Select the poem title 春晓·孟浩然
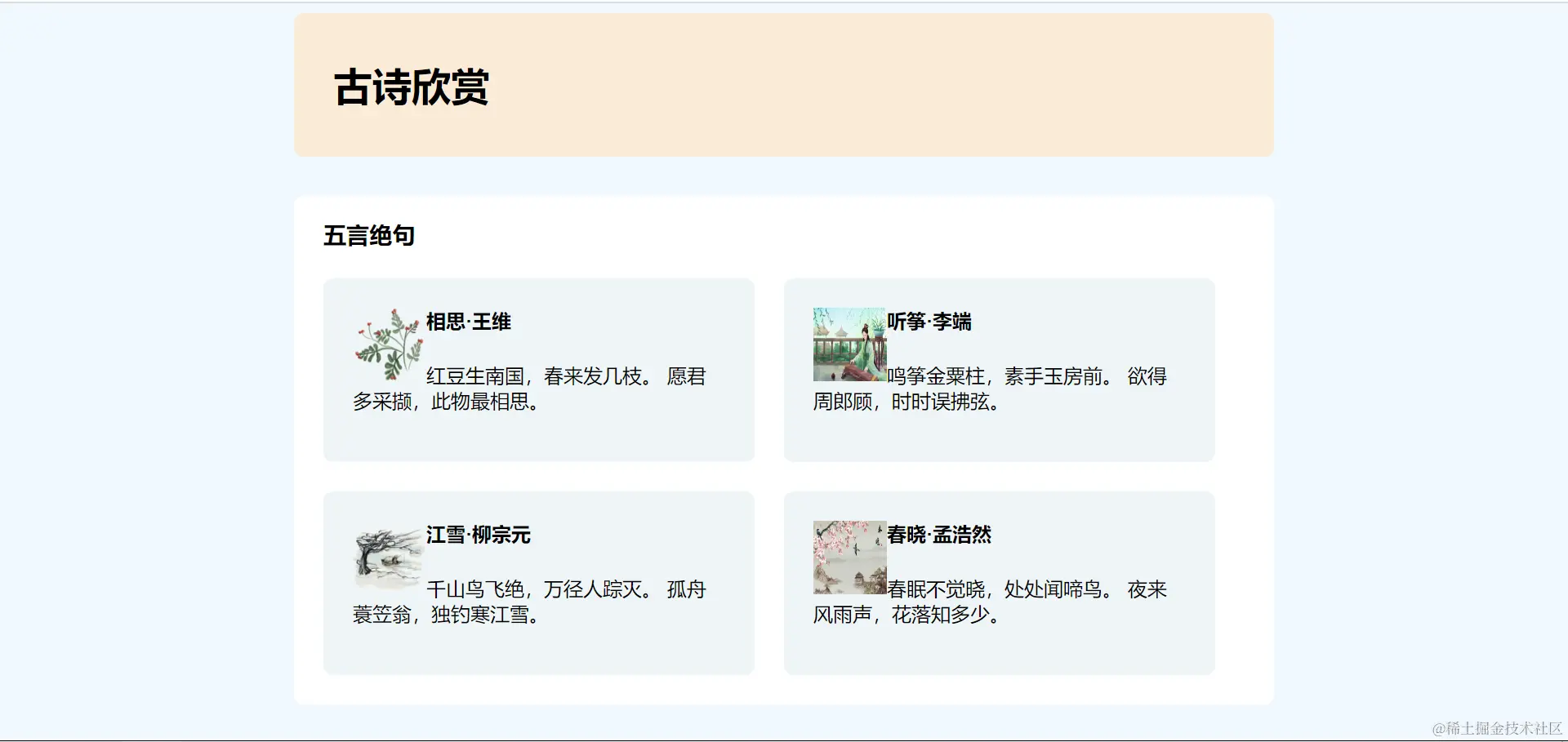This screenshot has height=742, width=1568. pyautogui.click(x=941, y=536)
